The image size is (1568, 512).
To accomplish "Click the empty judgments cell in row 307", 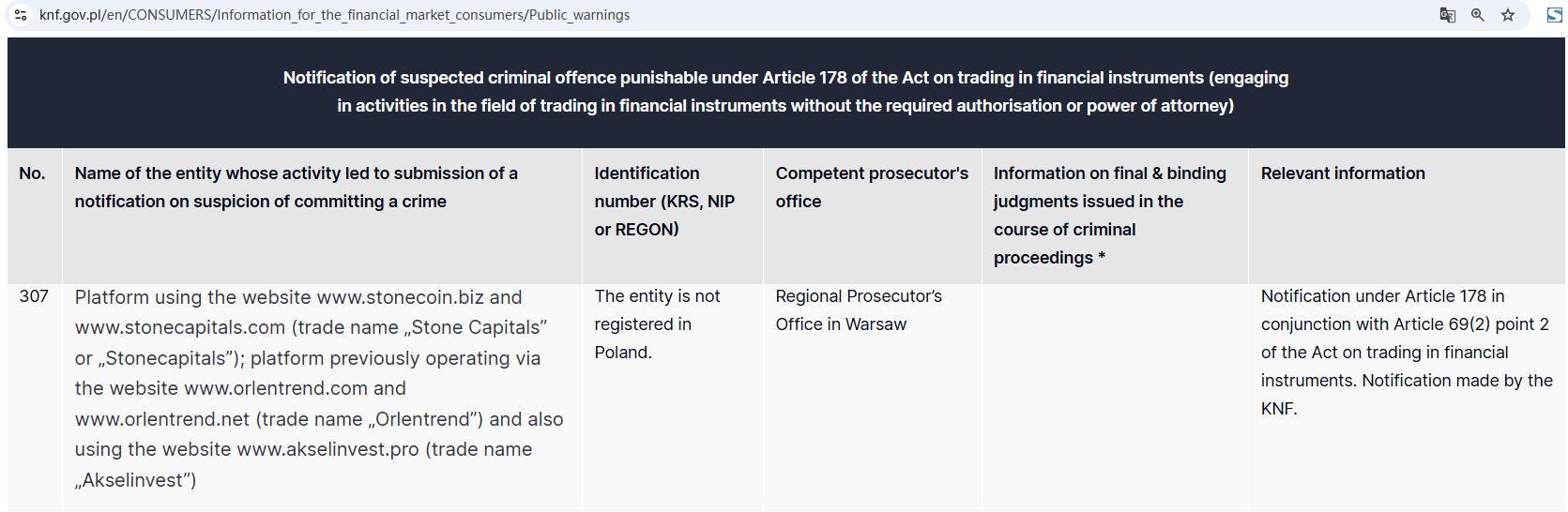I will (1114, 394).
